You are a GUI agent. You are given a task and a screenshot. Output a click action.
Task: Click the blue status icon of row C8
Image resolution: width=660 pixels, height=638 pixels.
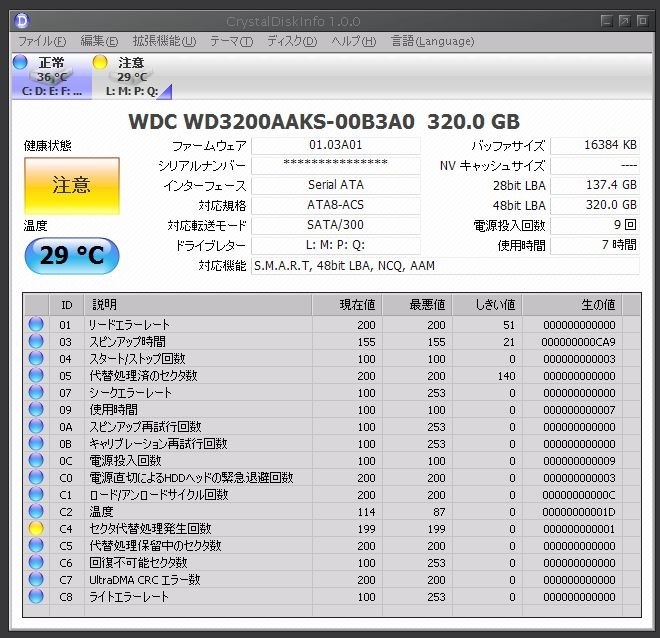tap(36, 596)
